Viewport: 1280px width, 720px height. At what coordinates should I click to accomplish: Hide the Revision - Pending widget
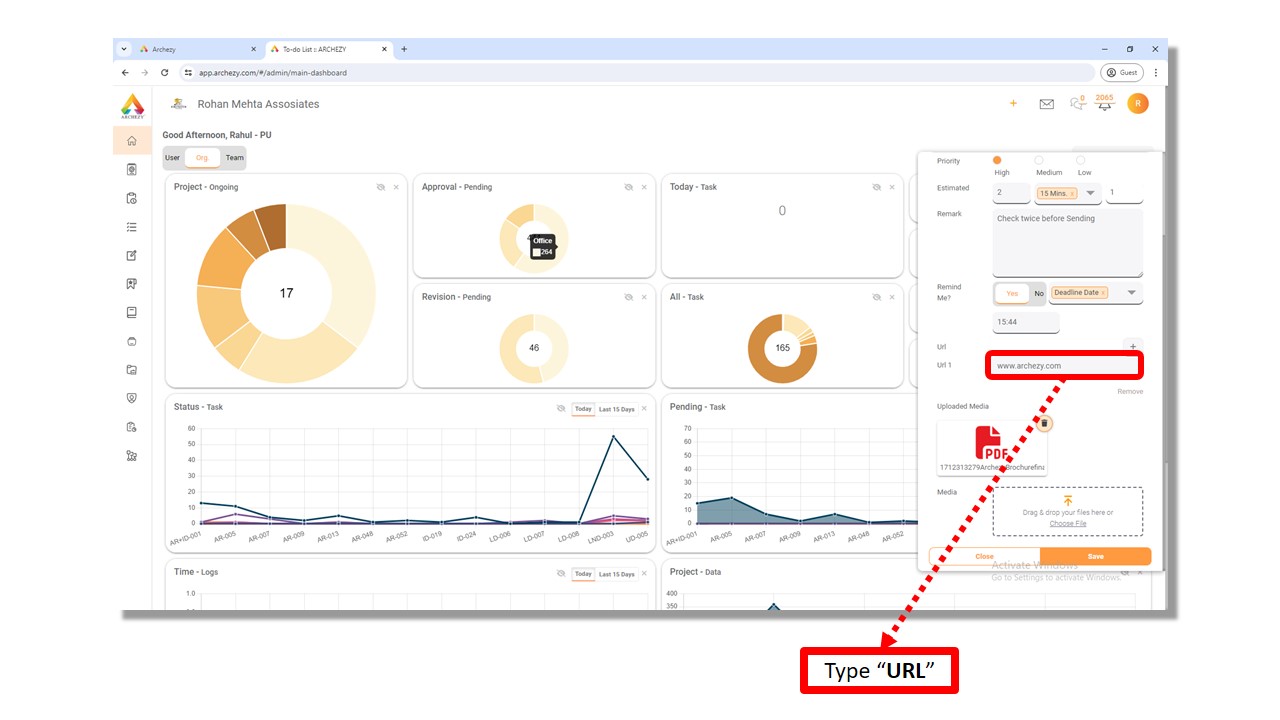coord(629,297)
